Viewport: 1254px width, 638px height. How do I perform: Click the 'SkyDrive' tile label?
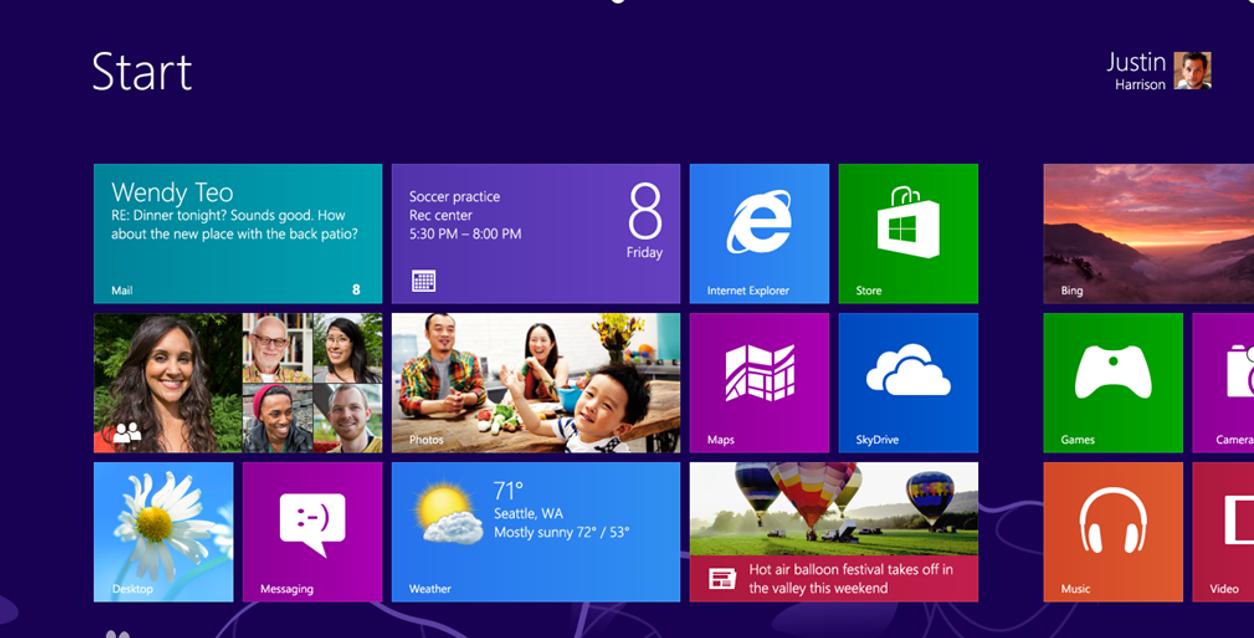[877, 439]
